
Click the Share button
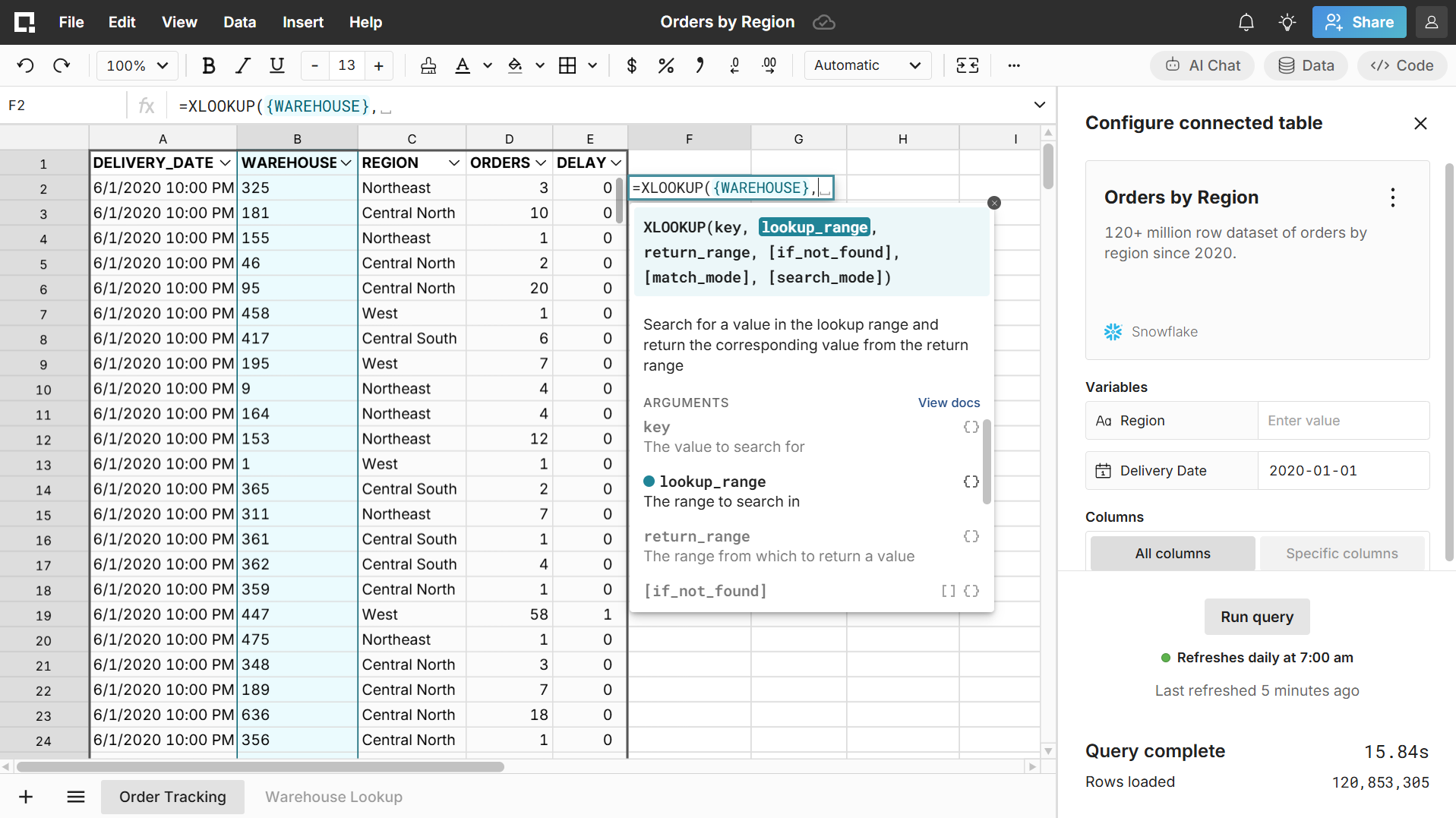click(1359, 22)
